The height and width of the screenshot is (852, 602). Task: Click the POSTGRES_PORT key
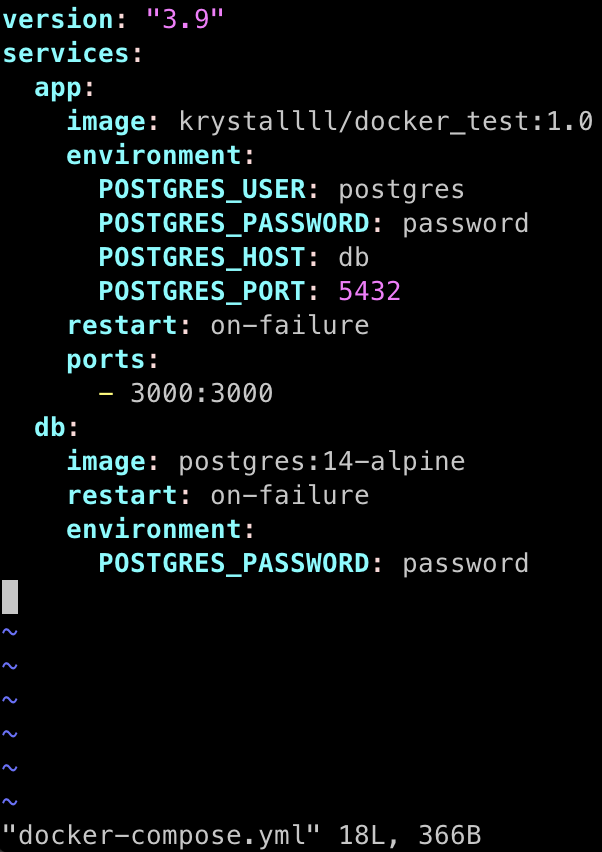[x=203, y=291]
